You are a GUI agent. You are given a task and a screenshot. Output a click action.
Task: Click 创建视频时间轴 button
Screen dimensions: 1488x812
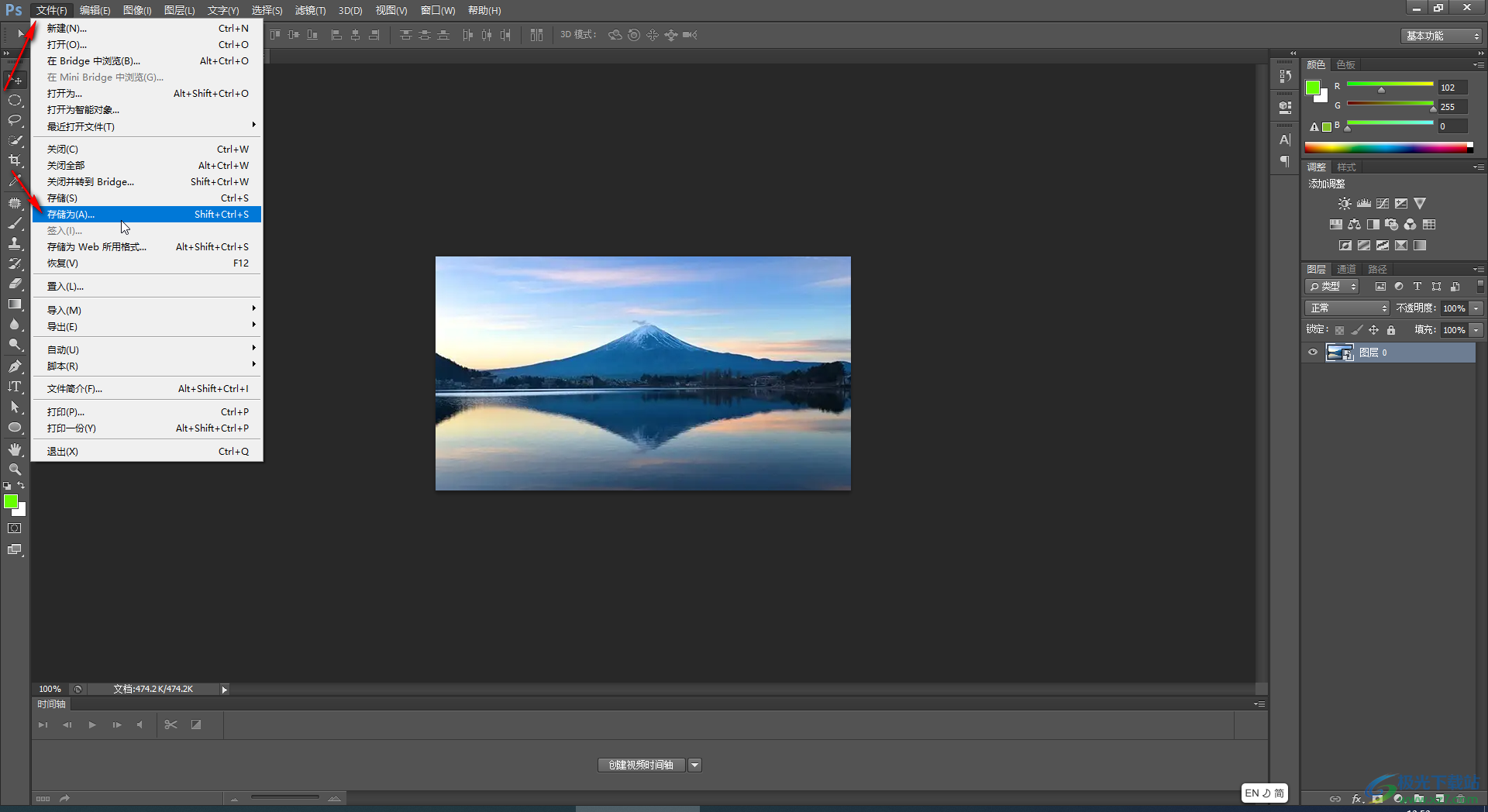641,766
